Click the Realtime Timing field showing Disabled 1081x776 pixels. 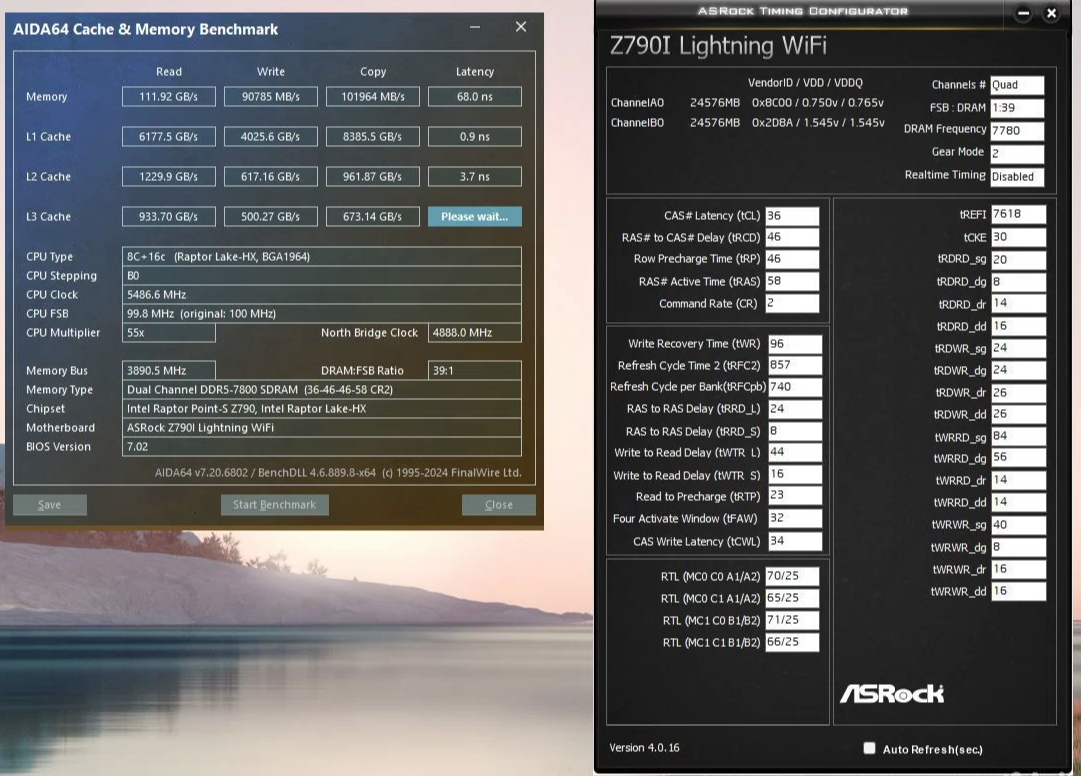[1017, 176]
